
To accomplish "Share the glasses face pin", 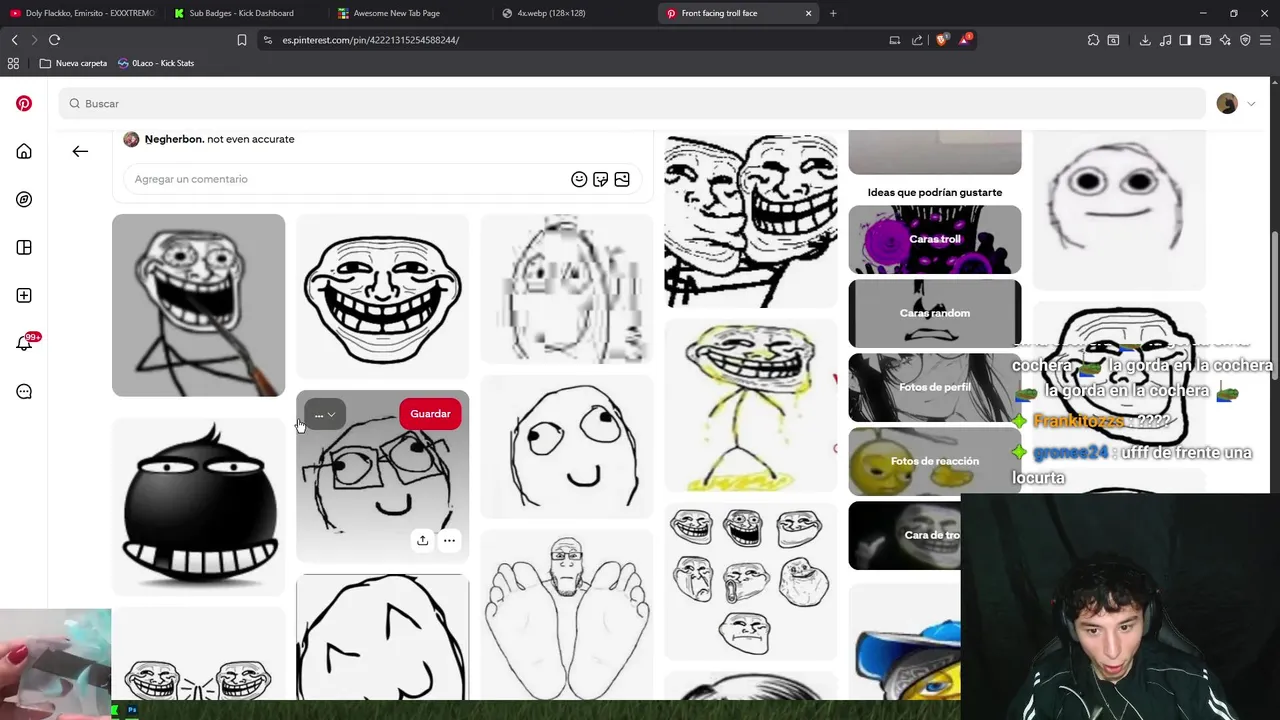I will point(422,540).
